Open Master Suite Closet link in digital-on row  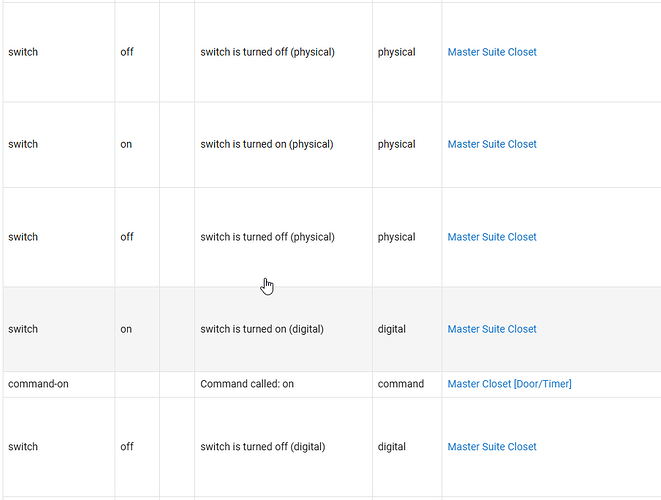point(492,329)
